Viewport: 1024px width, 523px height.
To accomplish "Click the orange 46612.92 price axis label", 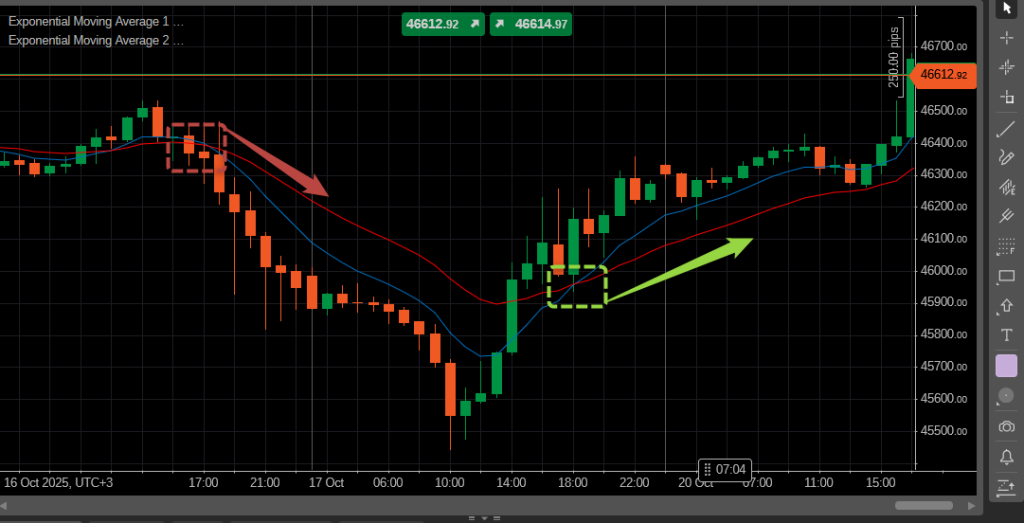I will [943, 74].
